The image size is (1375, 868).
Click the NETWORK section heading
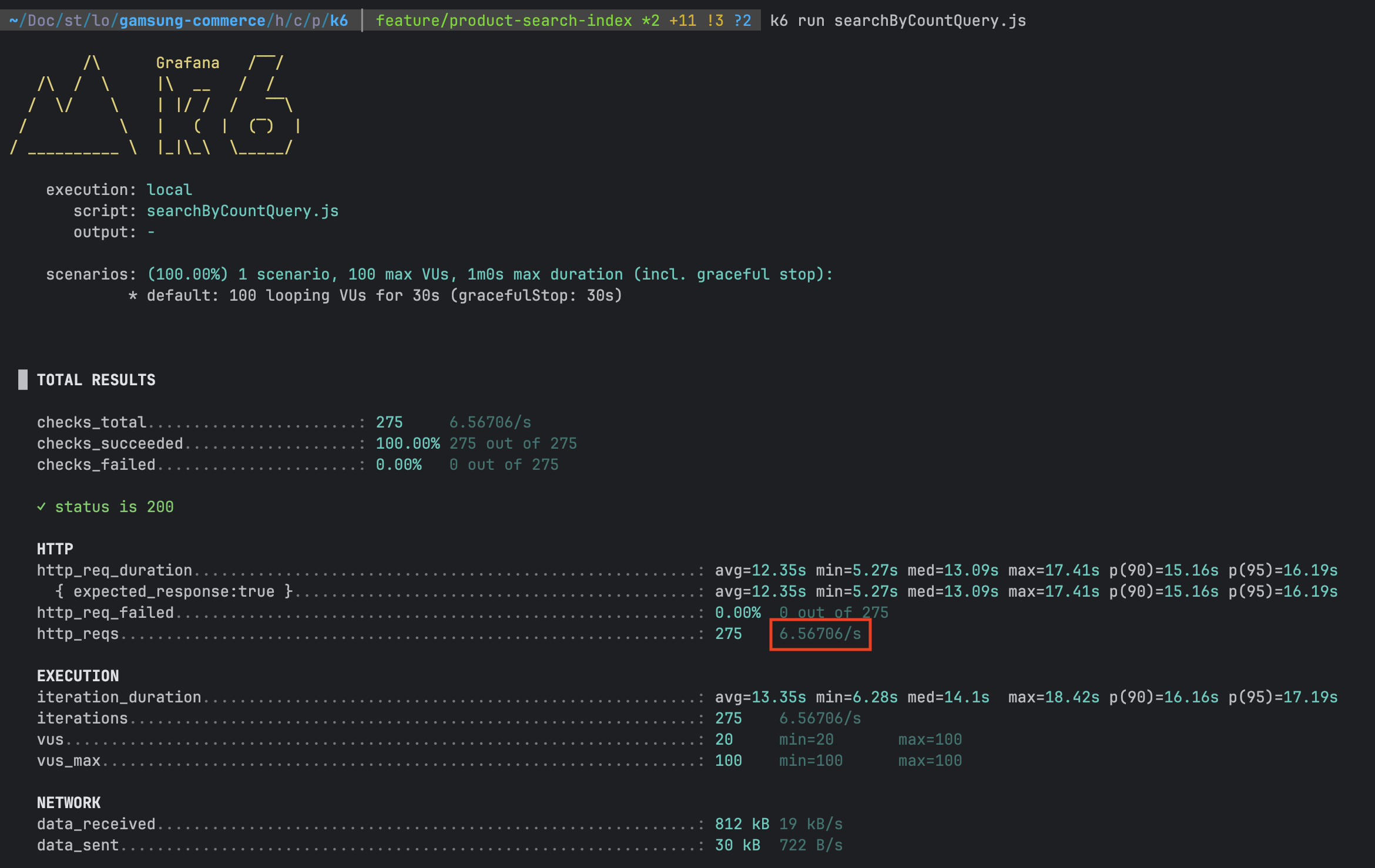pos(69,803)
